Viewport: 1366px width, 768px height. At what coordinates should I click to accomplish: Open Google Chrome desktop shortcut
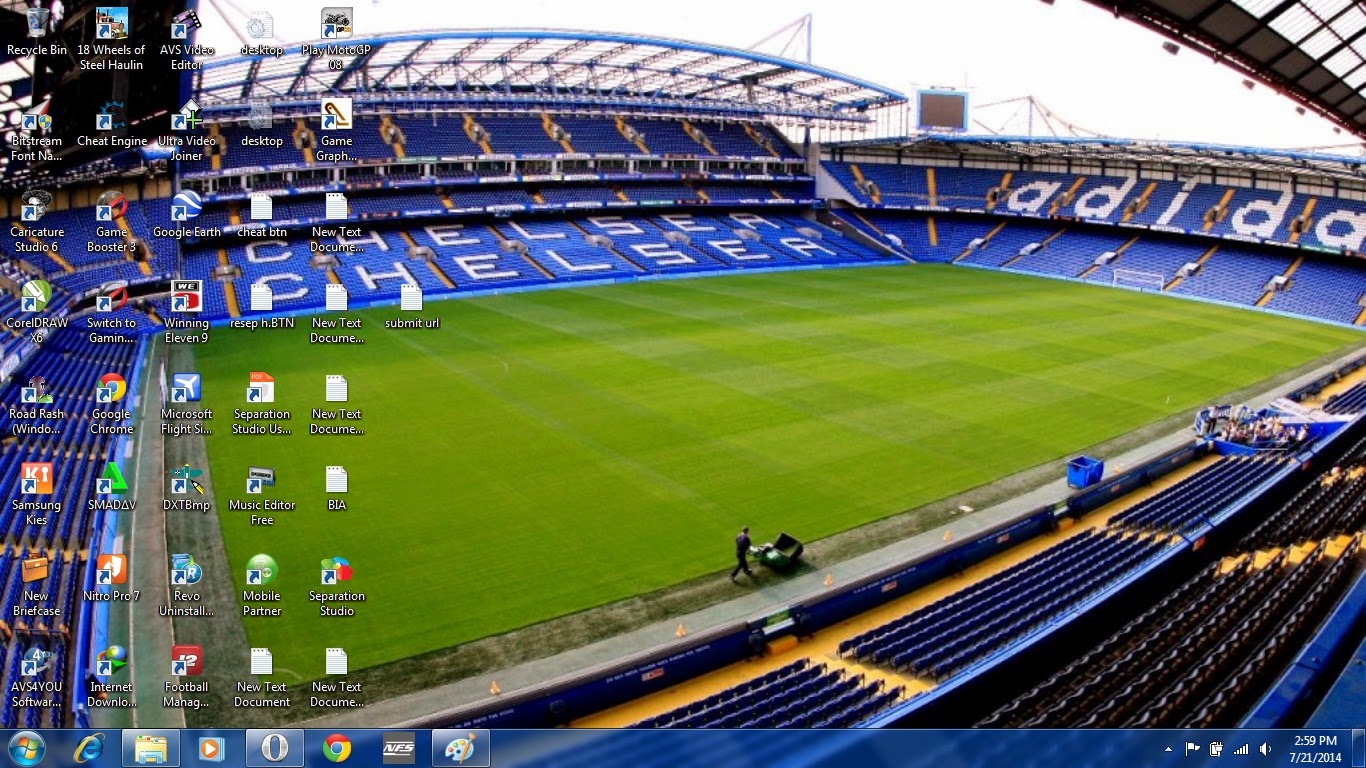click(x=112, y=403)
